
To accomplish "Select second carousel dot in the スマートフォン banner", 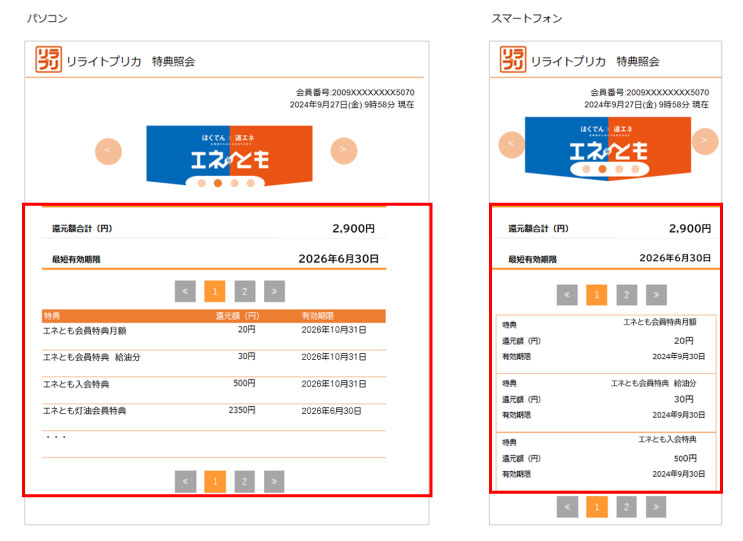I will (602, 169).
